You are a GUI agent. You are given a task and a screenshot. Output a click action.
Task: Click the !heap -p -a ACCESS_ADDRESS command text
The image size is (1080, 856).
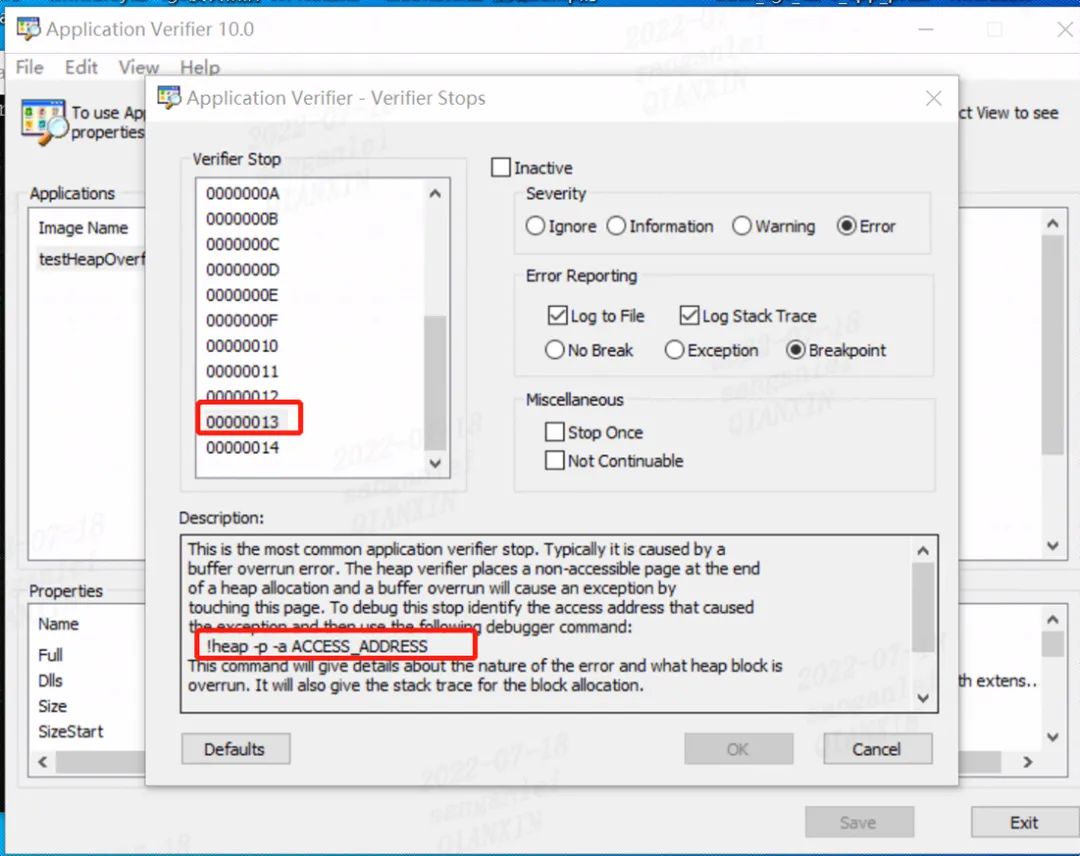[x=317, y=646]
